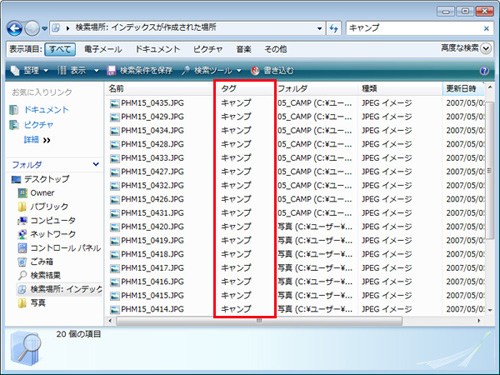Image resolution: width=500 pixels, height=375 pixels.
Task: Select コンピュータ in the folder tree
Action: pyautogui.click(x=53, y=220)
